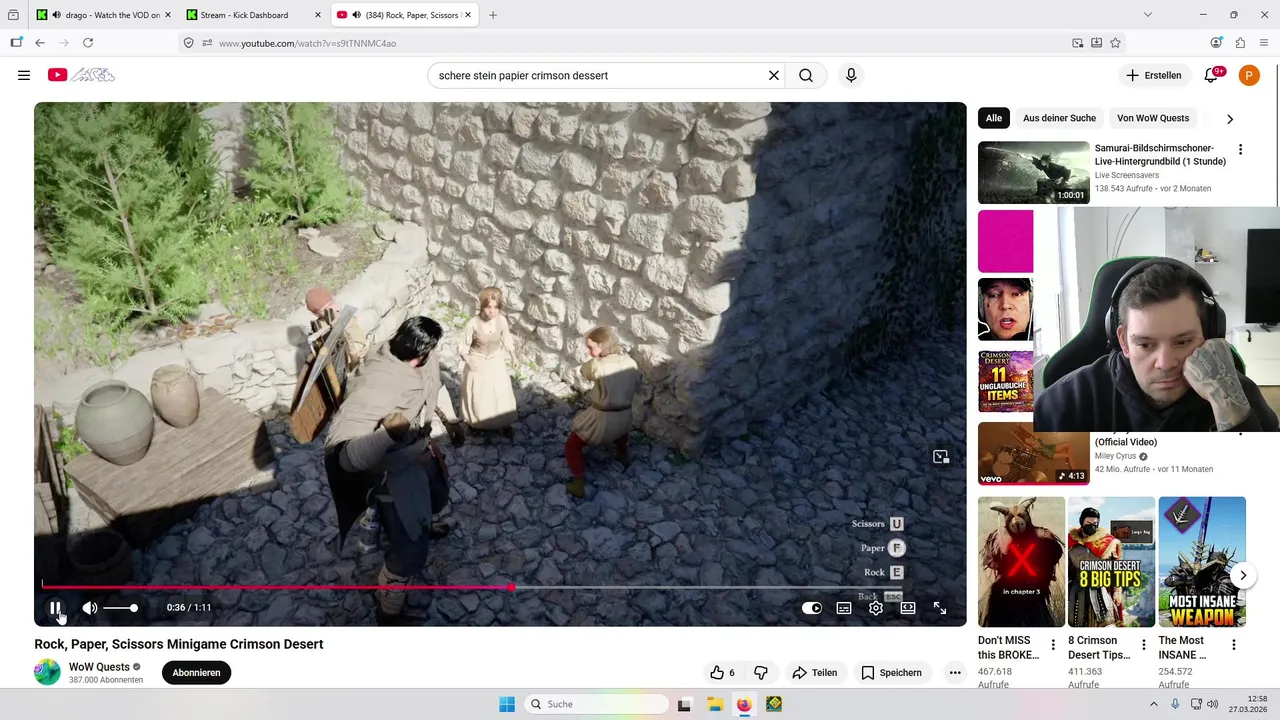The width and height of the screenshot is (1280, 720).
Task: Adjust the video volume slider
Action: click(x=120, y=608)
